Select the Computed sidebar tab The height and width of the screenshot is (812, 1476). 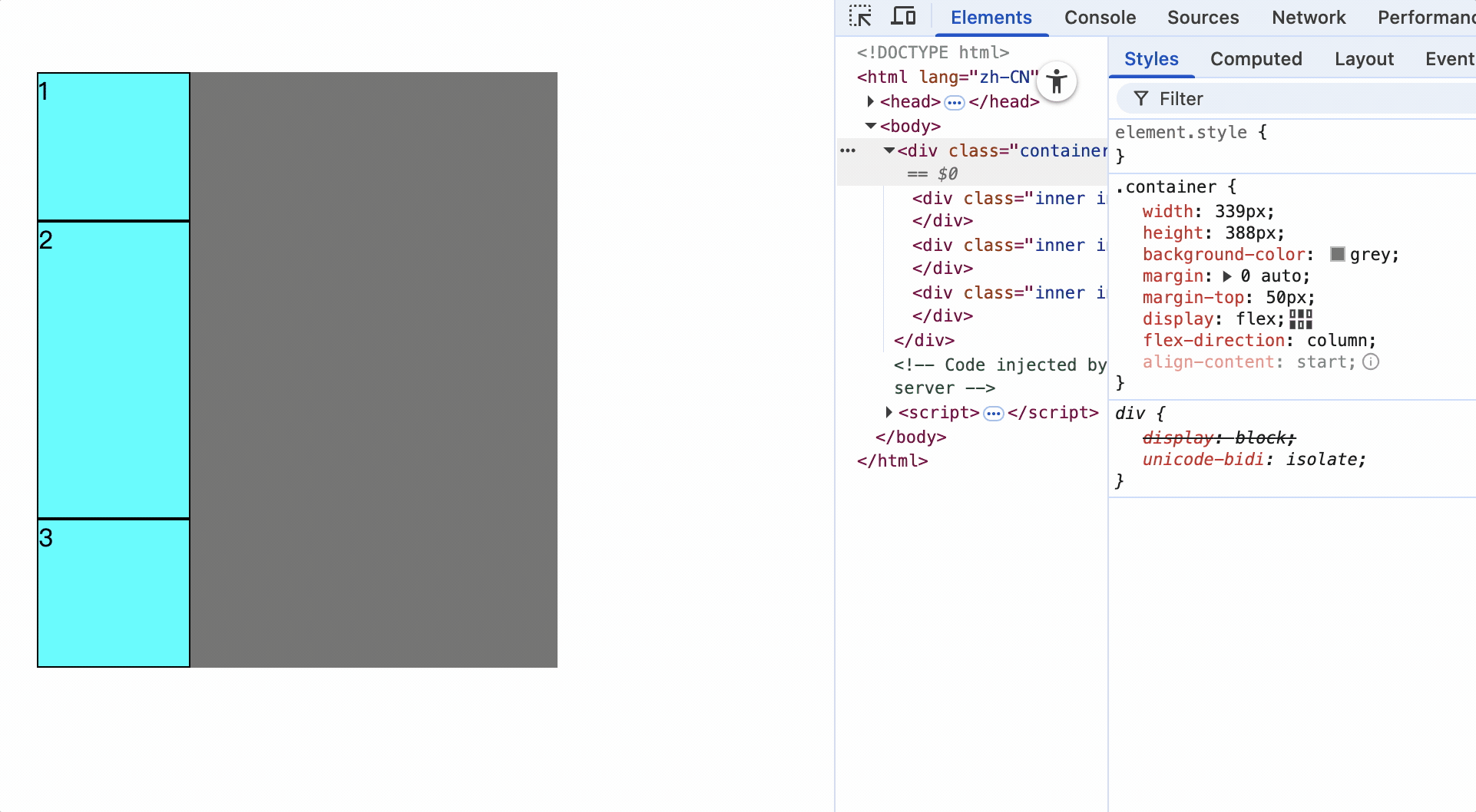click(1256, 59)
